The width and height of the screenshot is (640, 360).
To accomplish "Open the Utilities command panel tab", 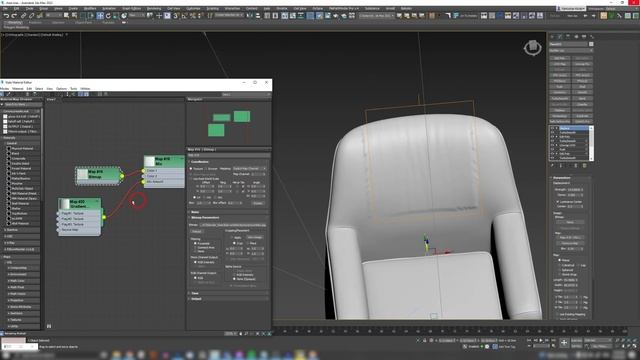I will (x=592, y=37).
